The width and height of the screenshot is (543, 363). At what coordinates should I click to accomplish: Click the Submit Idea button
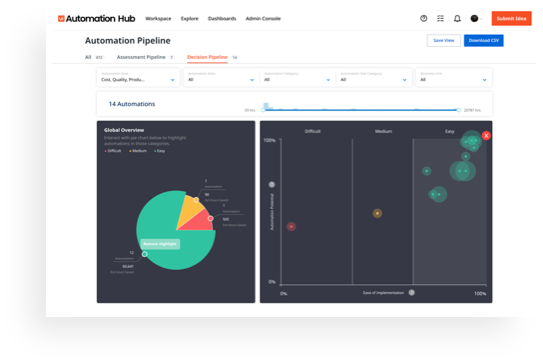point(511,18)
